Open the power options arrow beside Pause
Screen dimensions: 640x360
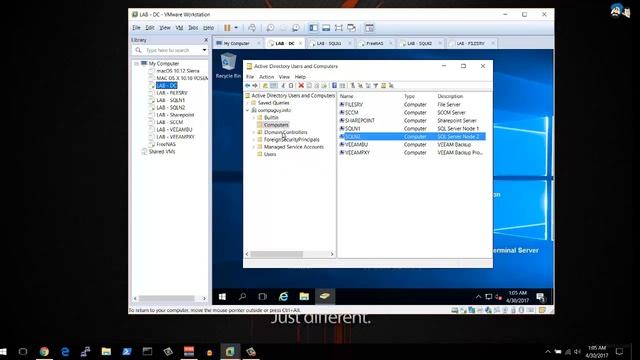(236, 28)
